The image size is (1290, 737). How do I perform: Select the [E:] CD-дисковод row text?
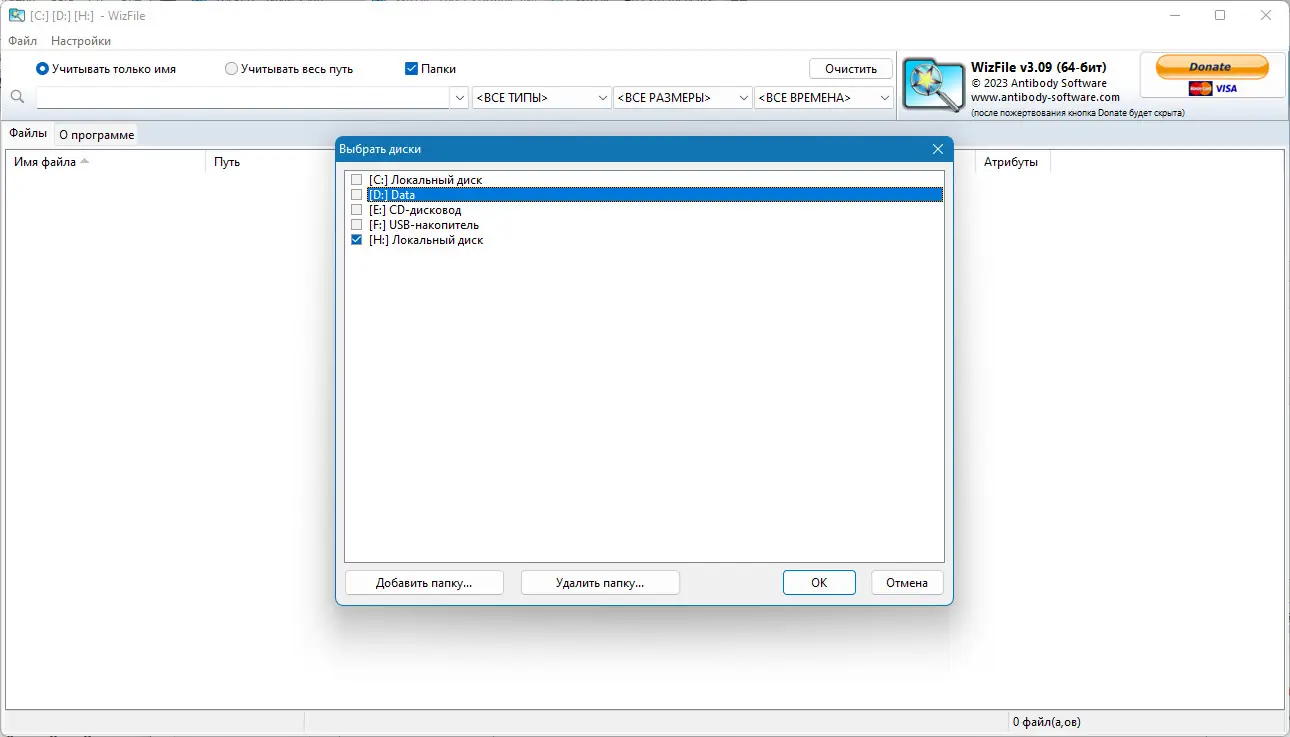[415, 210]
